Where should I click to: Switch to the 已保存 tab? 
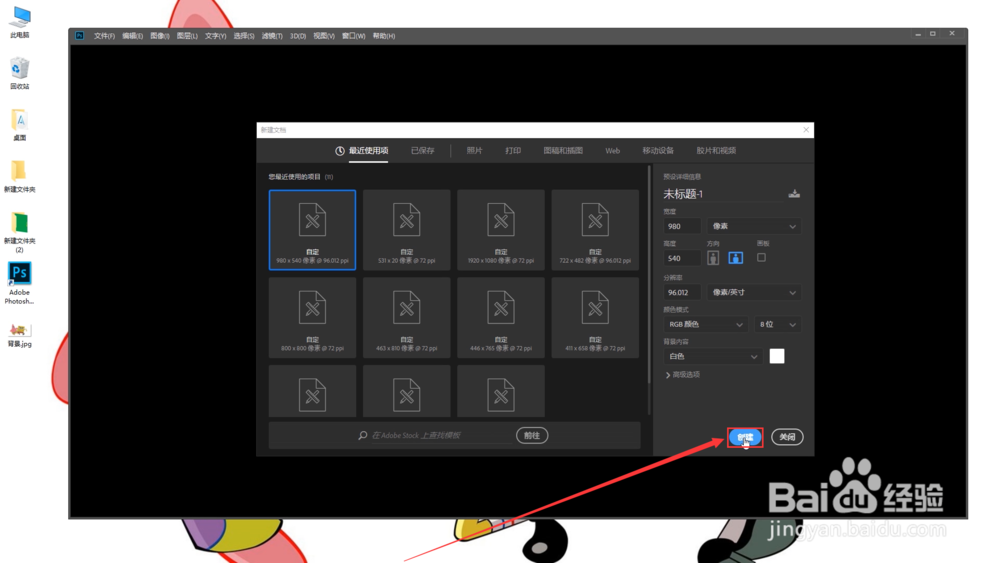coord(422,151)
